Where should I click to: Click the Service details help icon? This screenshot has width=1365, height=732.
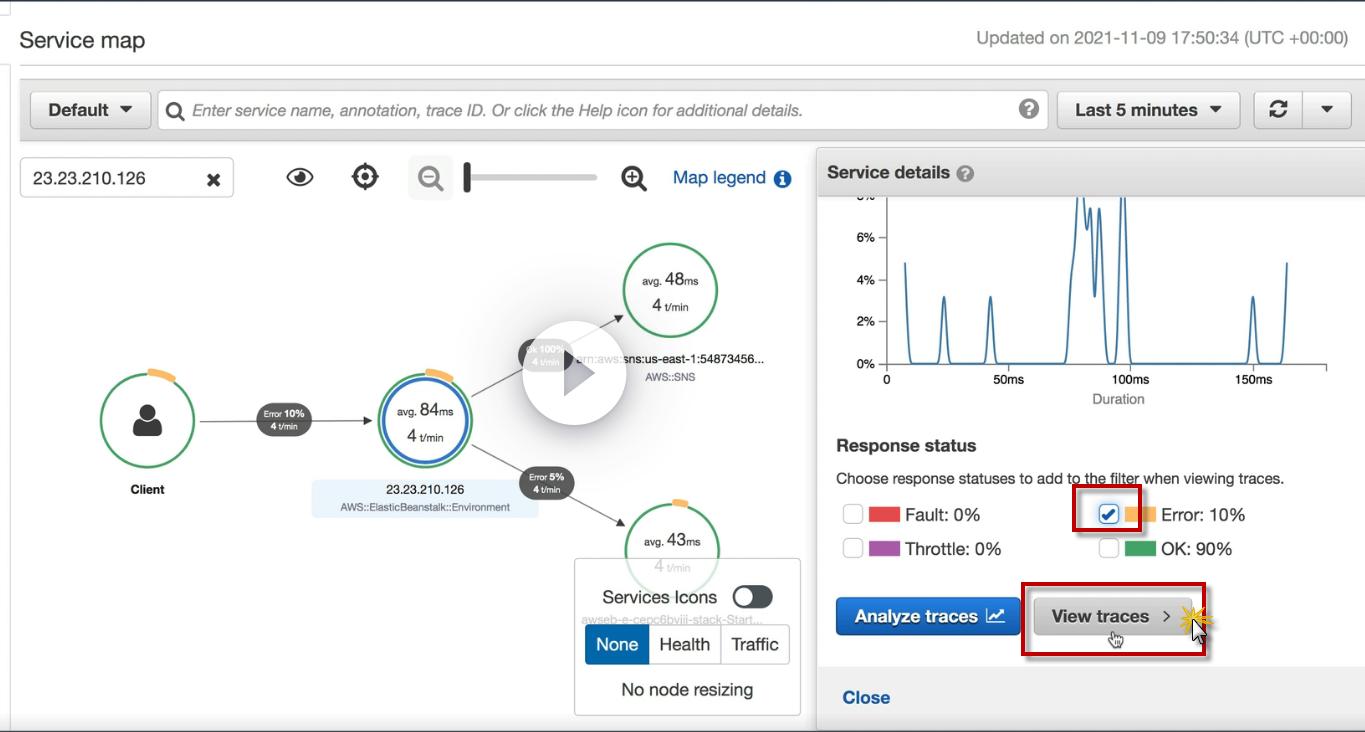click(965, 173)
